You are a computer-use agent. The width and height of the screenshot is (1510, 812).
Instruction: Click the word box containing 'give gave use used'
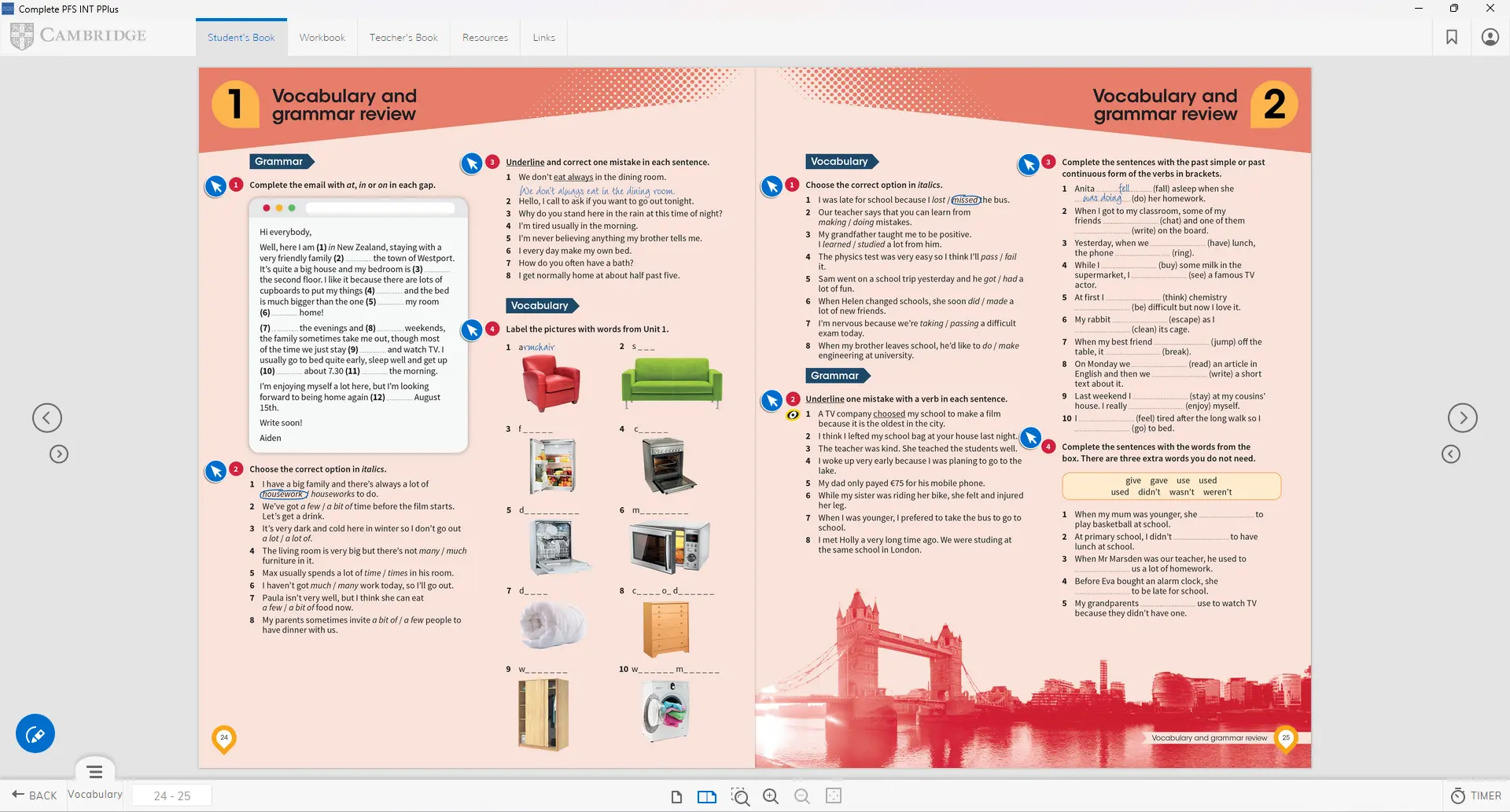(1171, 487)
